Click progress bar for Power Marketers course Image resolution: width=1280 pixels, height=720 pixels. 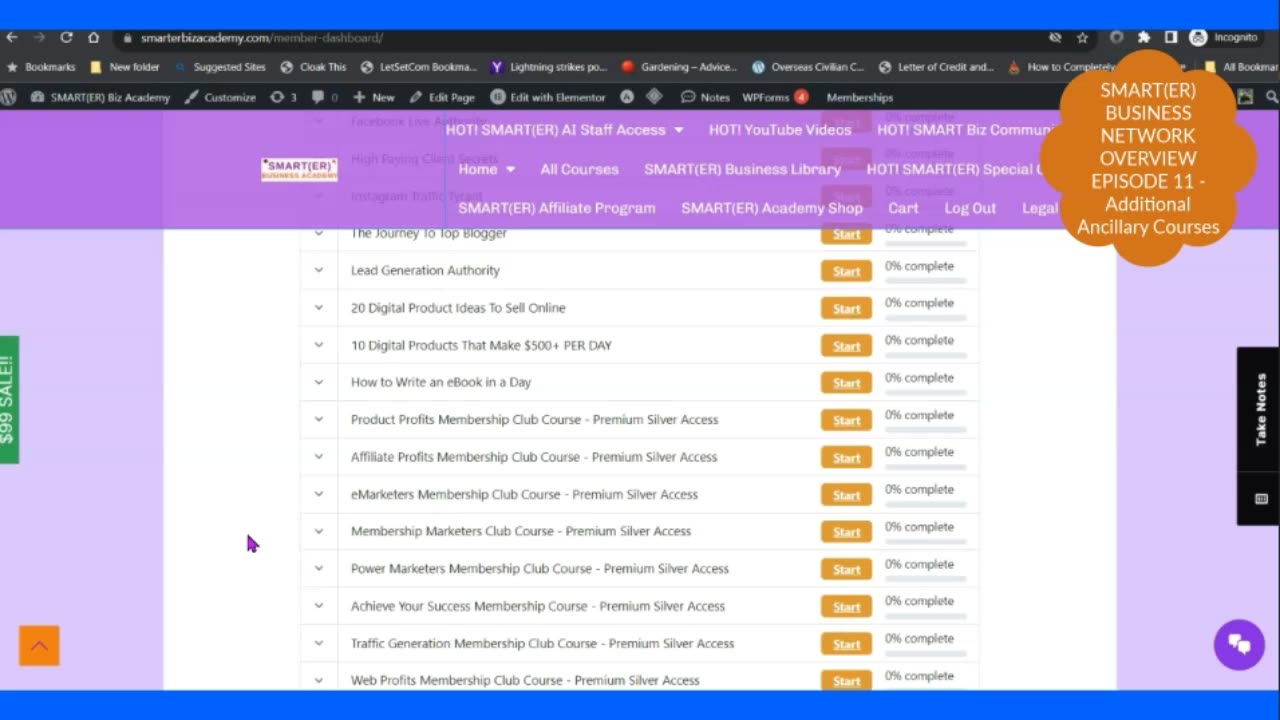click(x=925, y=579)
